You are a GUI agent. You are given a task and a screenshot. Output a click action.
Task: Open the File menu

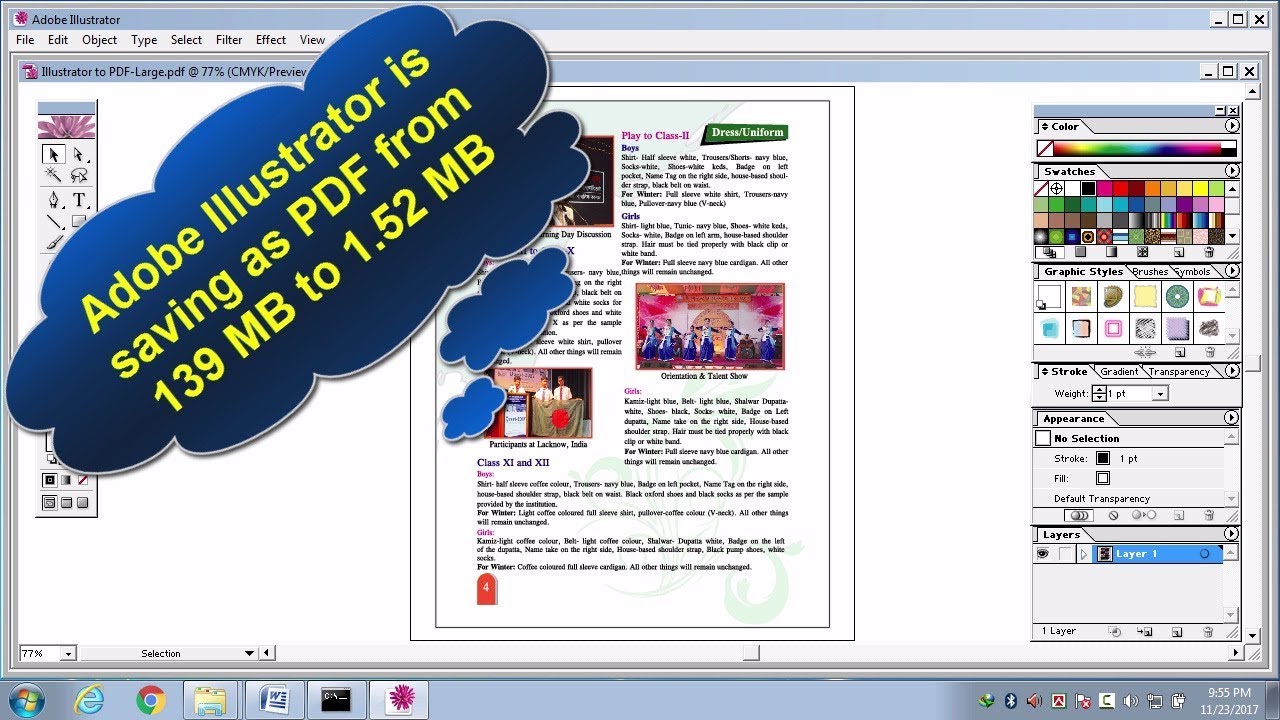click(25, 40)
